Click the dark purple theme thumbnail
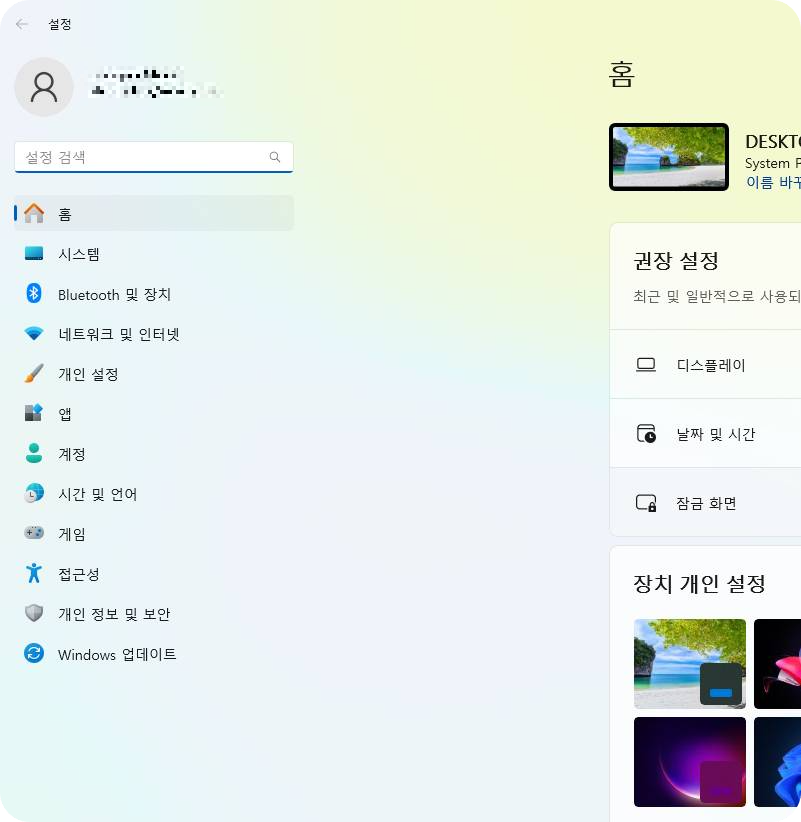This screenshot has width=801, height=822. coord(689,761)
